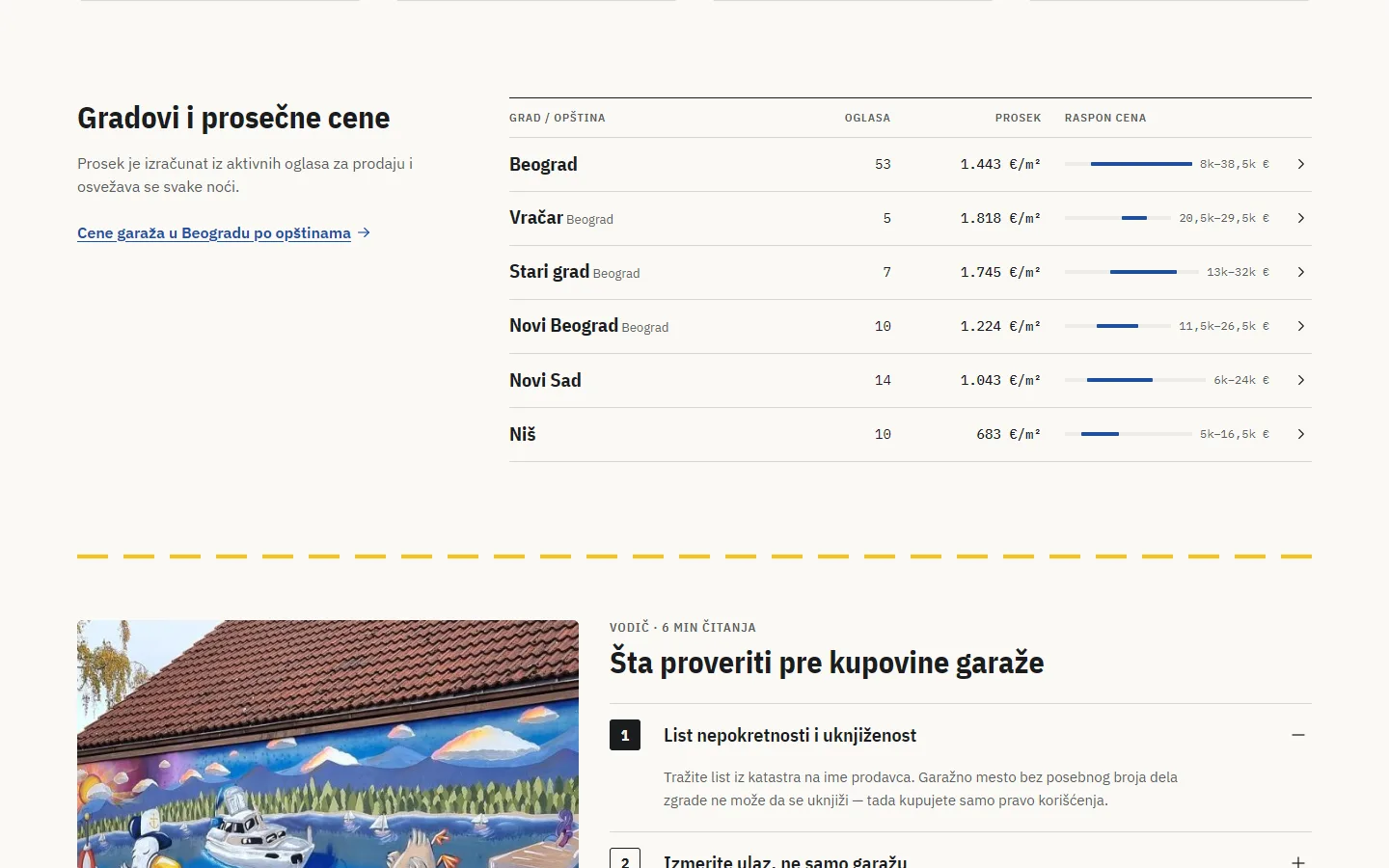Click the PROSEK column header
This screenshot has width=1389, height=868.
[x=1018, y=118]
